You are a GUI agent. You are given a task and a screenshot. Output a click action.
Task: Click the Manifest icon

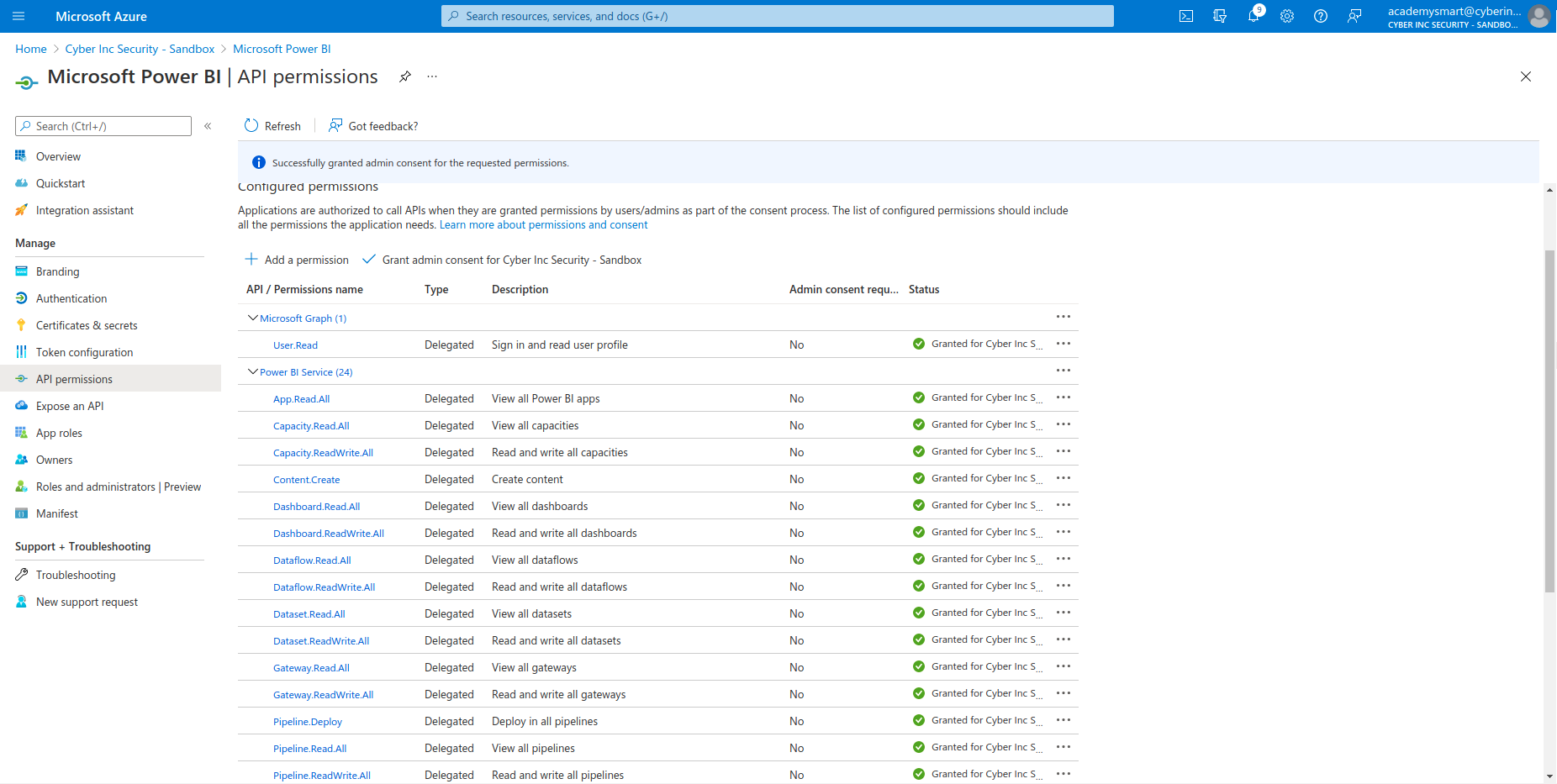(x=21, y=513)
